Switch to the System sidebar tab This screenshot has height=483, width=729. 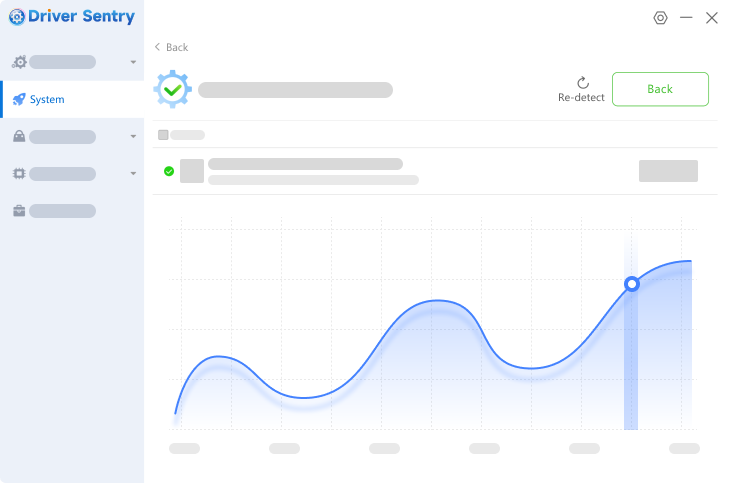click(72, 99)
